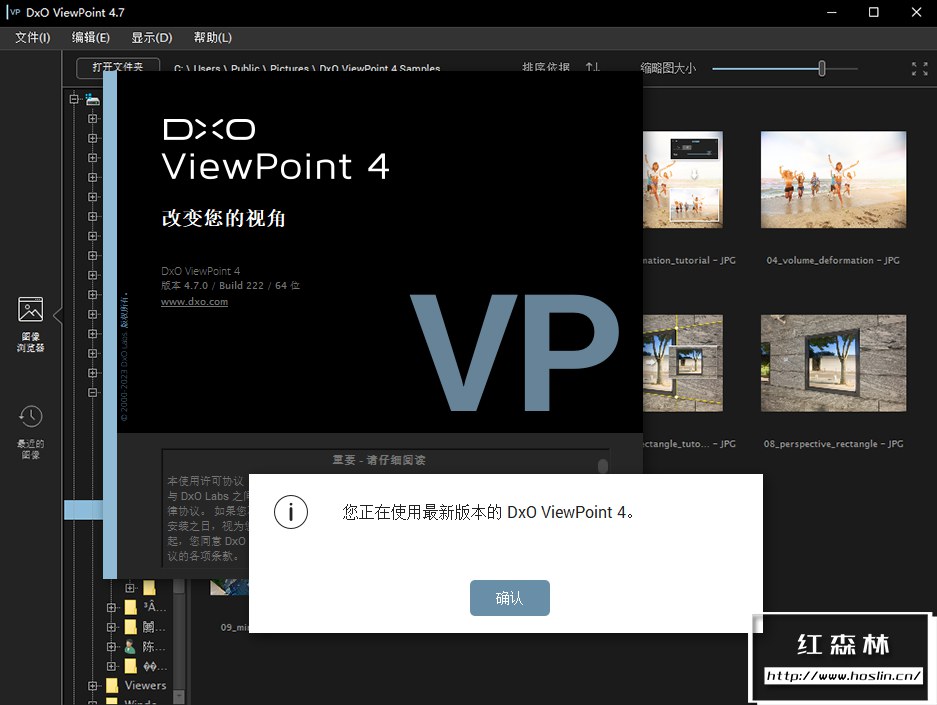Viewport: 937px width, 705px height.
Task: Maximize the DxO ViewPoint window
Action: (874, 13)
